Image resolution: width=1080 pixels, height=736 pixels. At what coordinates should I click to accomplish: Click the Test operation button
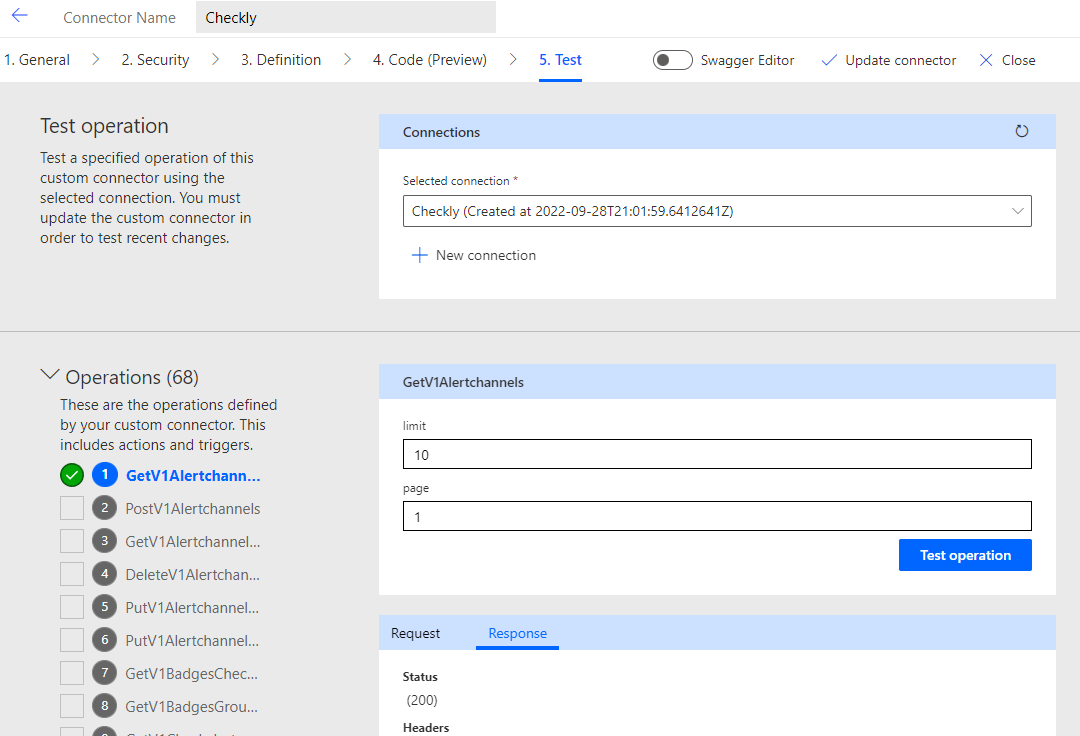(x=965, y=555)
